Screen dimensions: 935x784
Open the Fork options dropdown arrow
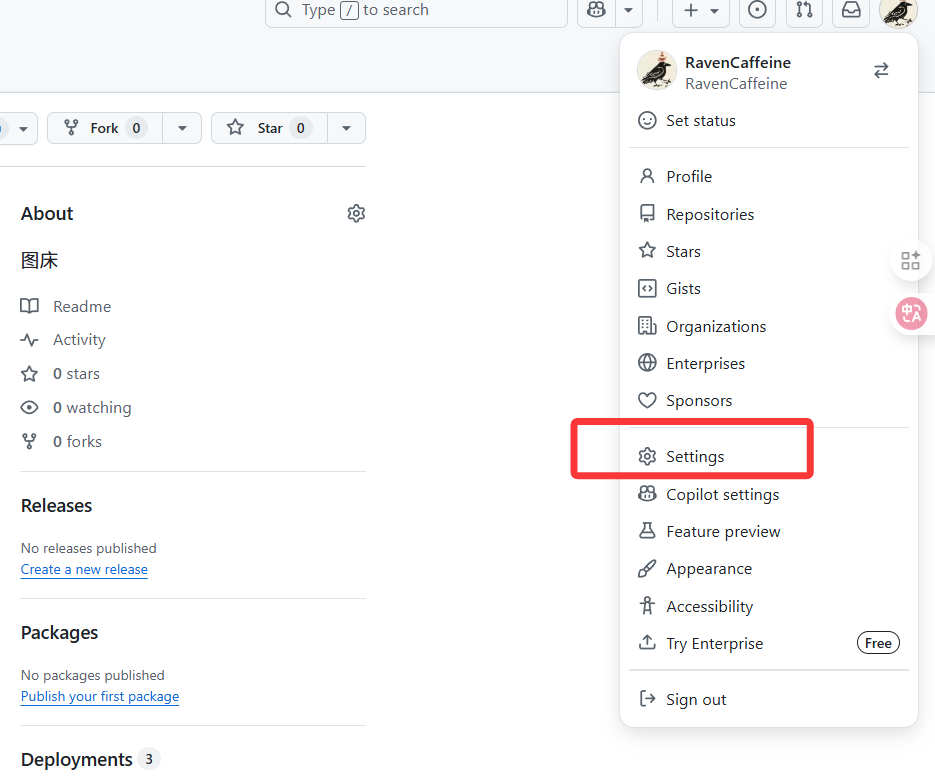click(x=182, y=128)
